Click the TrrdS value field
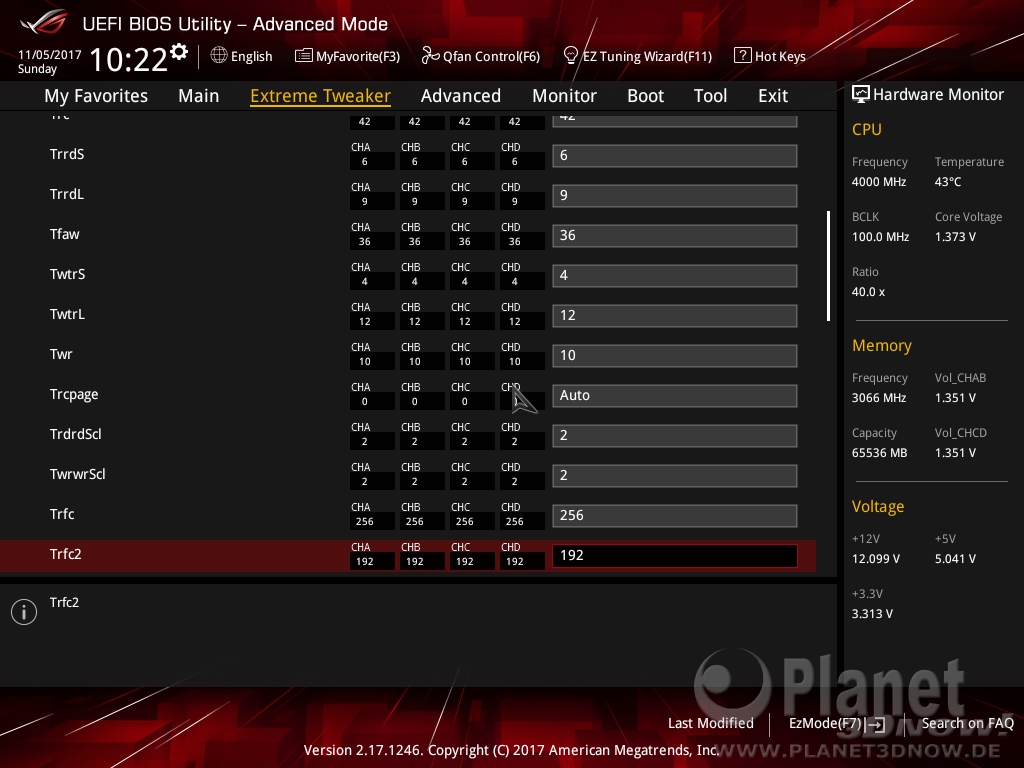Screen dimensions: 1024x768 click(x=675, y=155)
